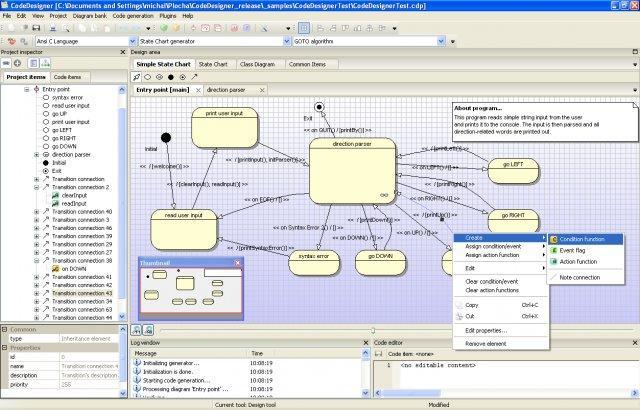Toggle the list view button in Project inspector

tap(33, 63)
